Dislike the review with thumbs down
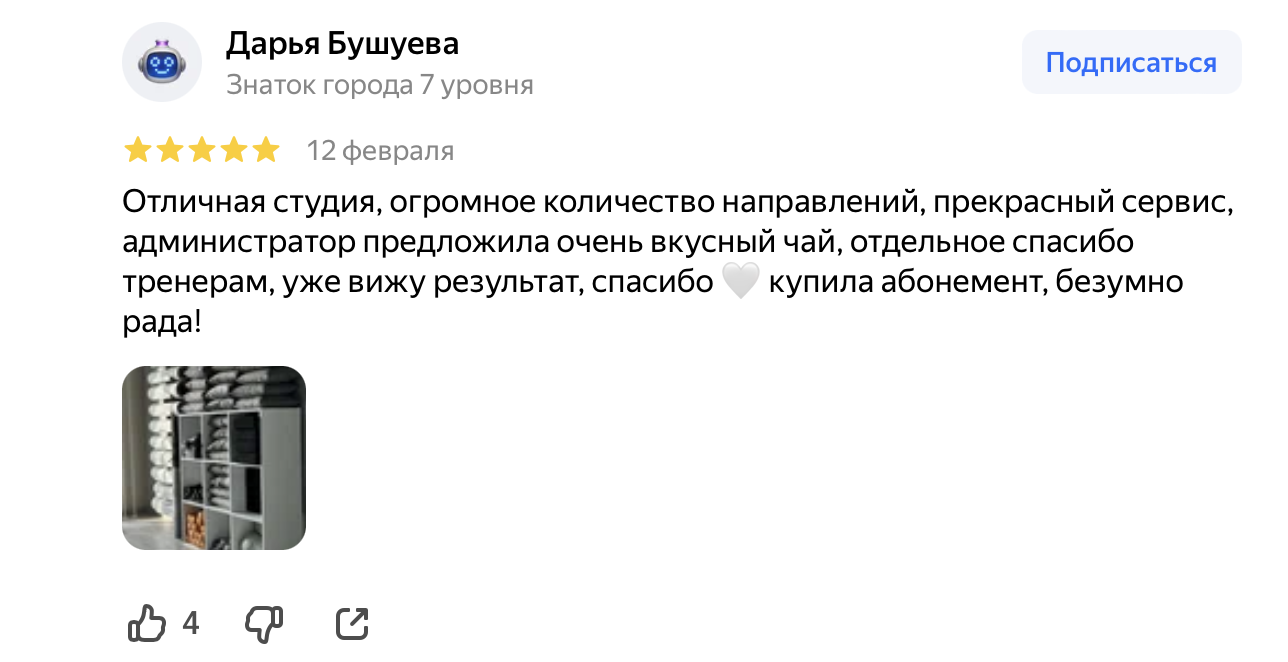 (265, 624)
